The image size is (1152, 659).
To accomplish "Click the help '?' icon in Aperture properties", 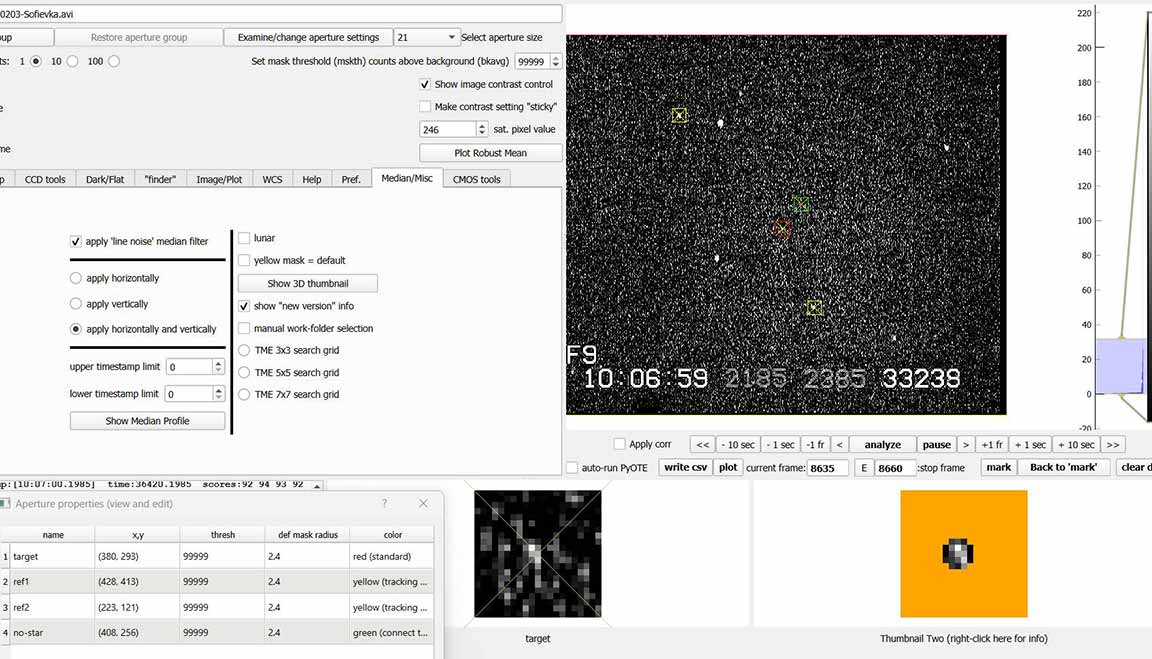I will tap(385, 504).
